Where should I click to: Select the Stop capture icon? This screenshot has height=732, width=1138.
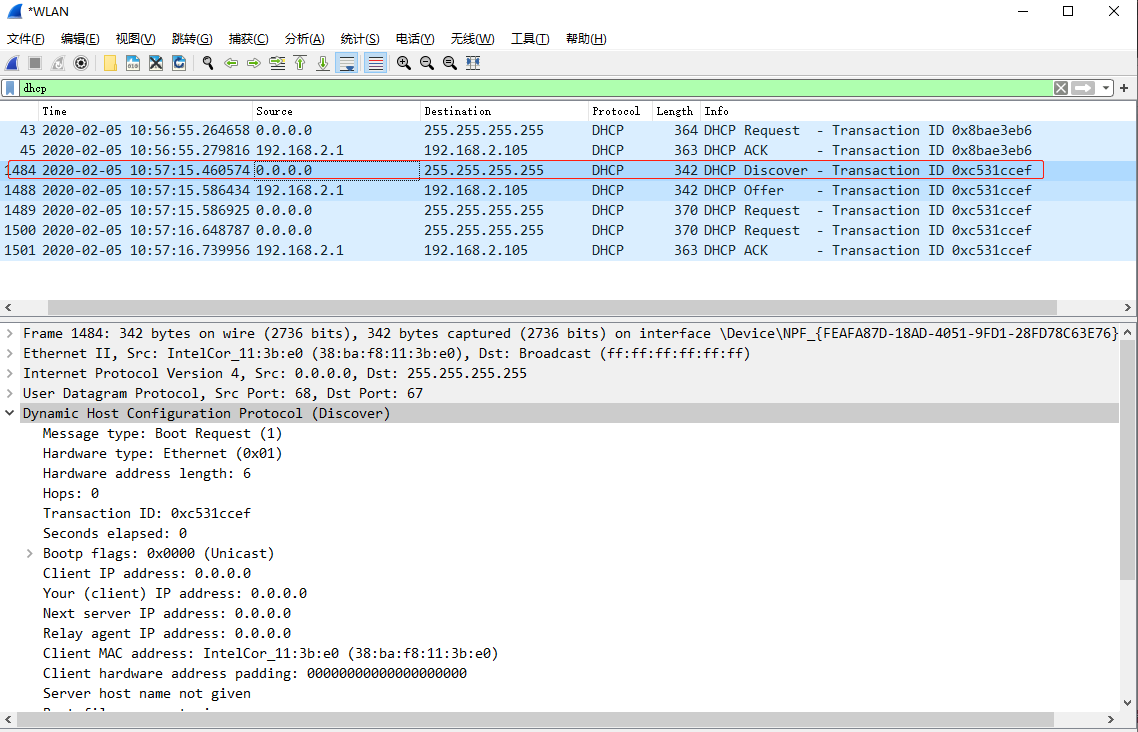pos(33,63)
